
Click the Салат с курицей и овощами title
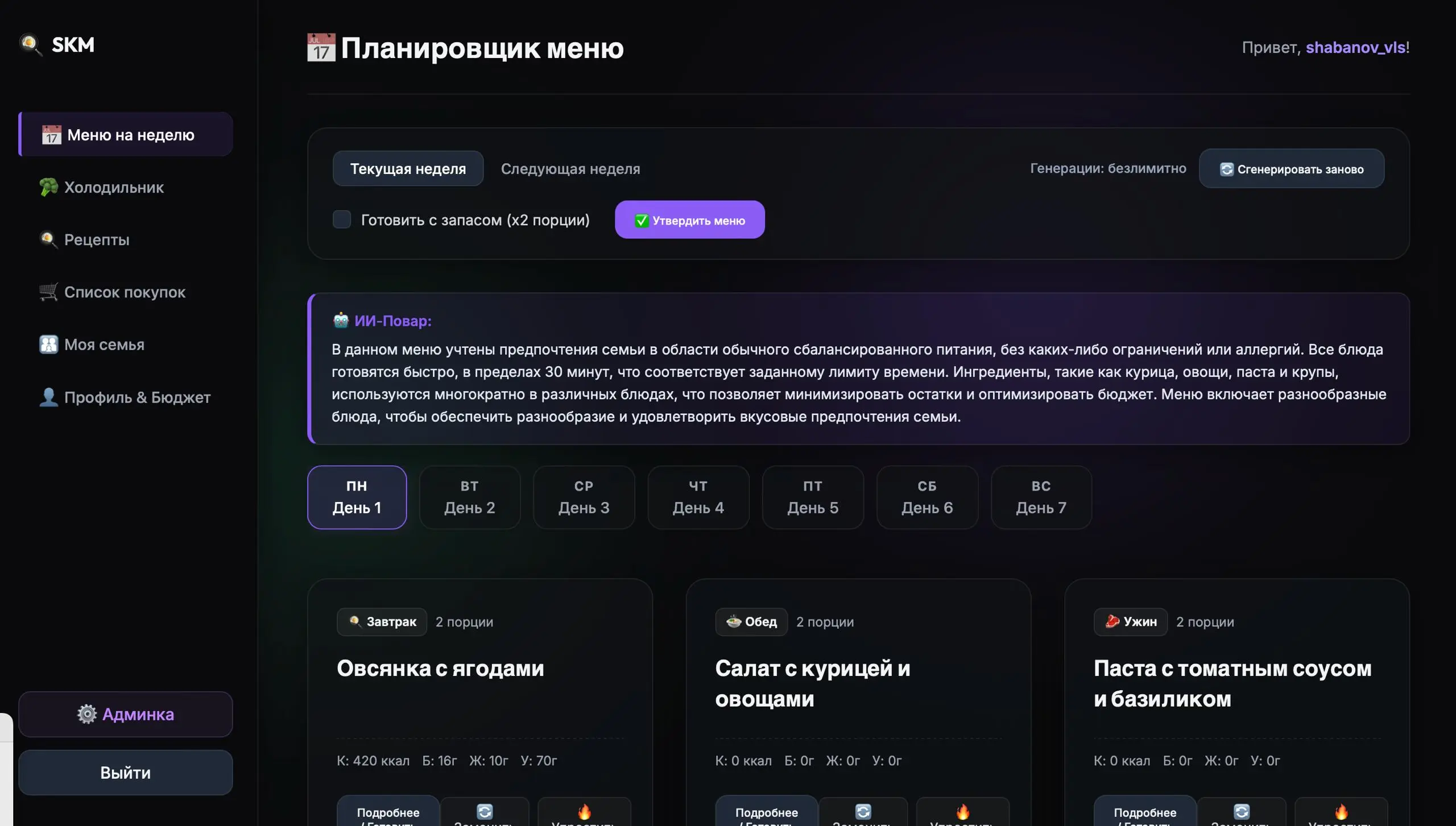pos(813,683)
